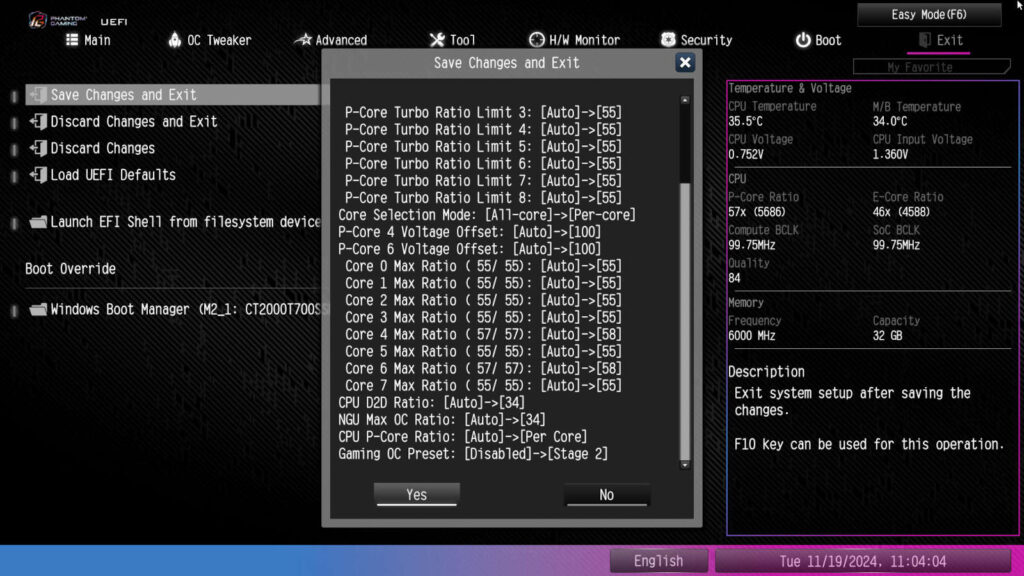
Task: Open the Main tab
Action: tap(88, 40)
